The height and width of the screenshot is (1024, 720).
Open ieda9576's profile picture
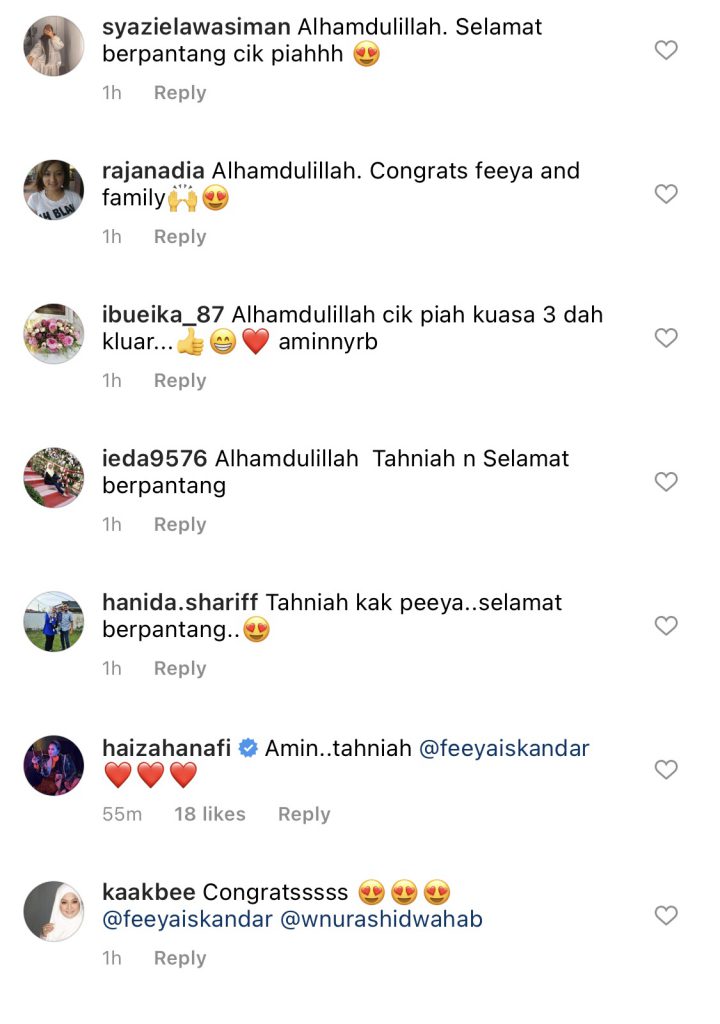[54, 477]
